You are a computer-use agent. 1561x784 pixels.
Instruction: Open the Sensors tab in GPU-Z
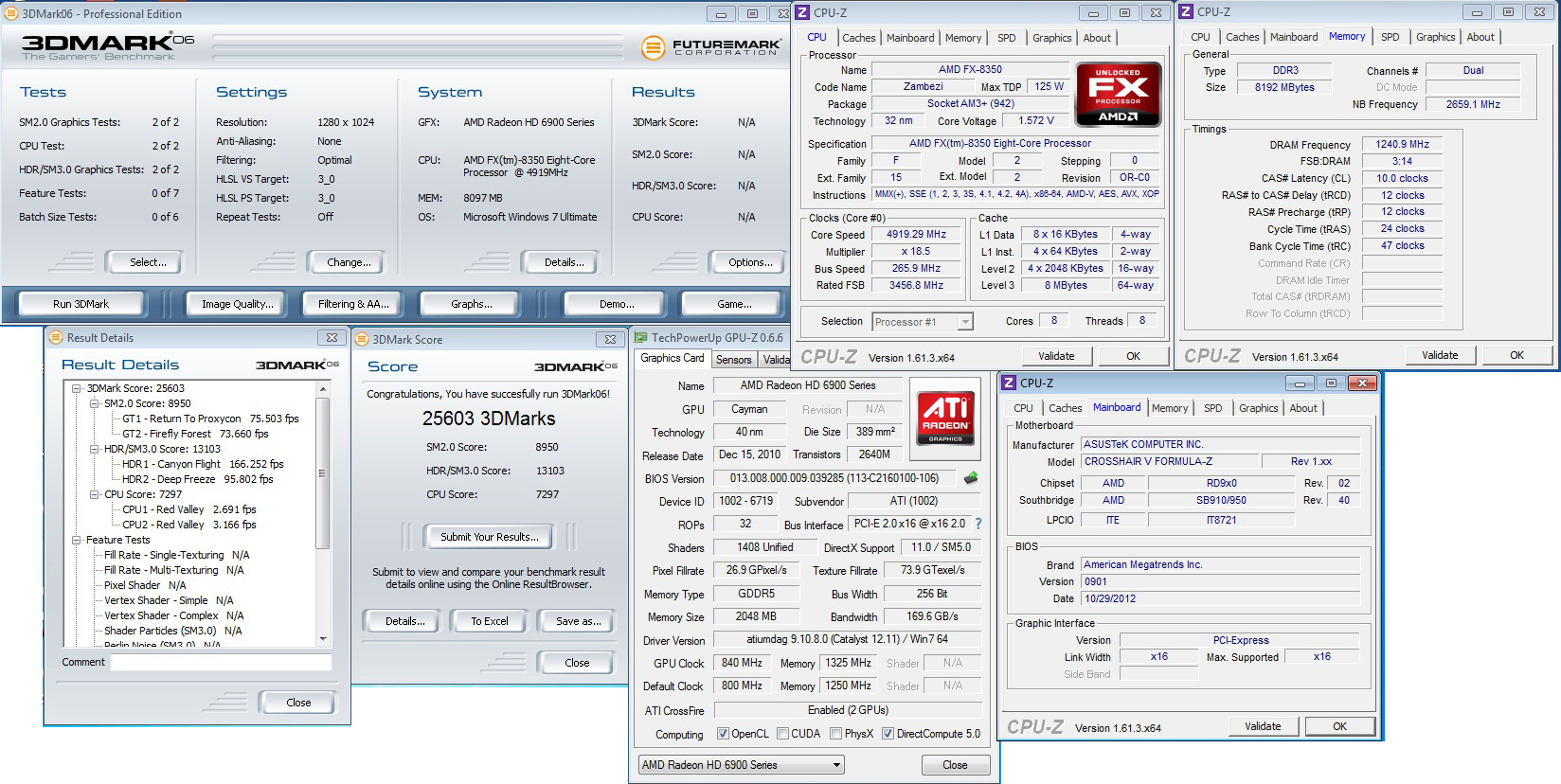coord(733,360)
